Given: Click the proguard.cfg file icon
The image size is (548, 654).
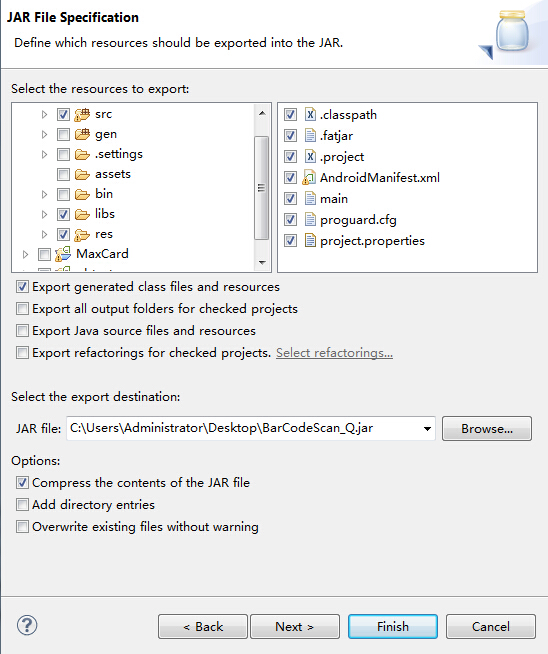Looking at the screenshot, I should click(310, 219).
